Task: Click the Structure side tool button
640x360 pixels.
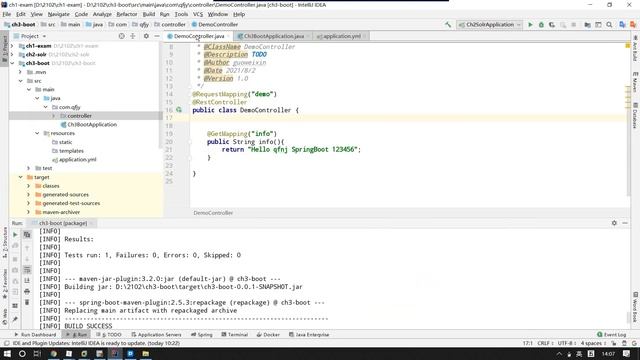Action: click(x=5, y=242)
